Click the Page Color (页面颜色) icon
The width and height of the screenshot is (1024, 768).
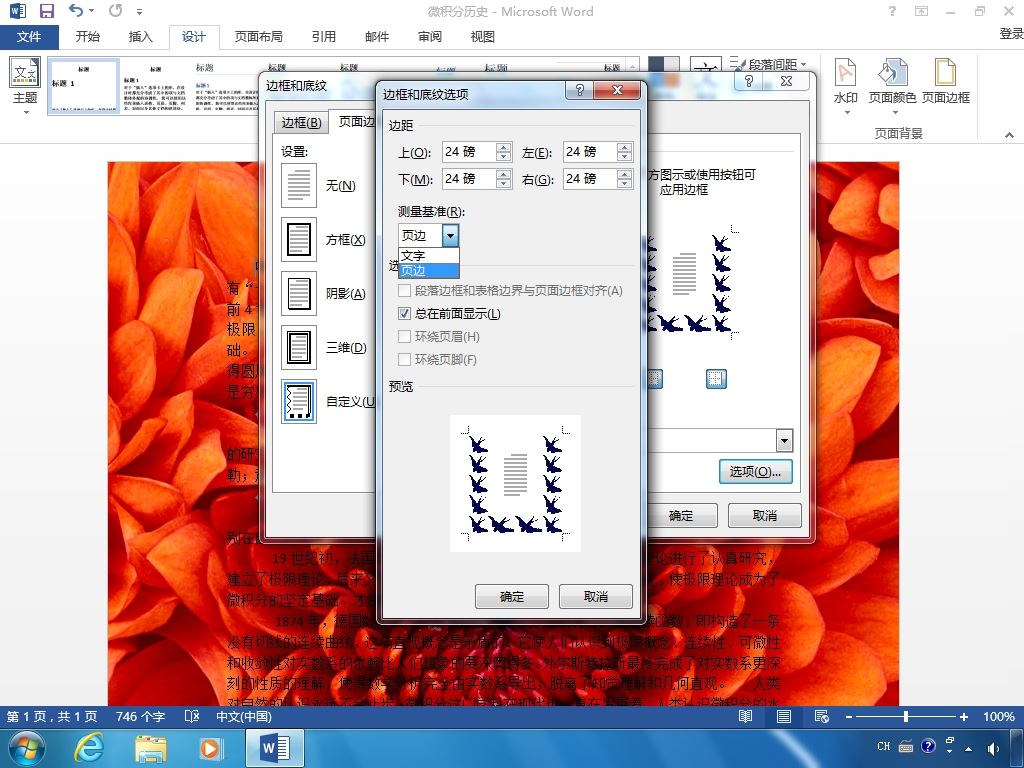892,72
